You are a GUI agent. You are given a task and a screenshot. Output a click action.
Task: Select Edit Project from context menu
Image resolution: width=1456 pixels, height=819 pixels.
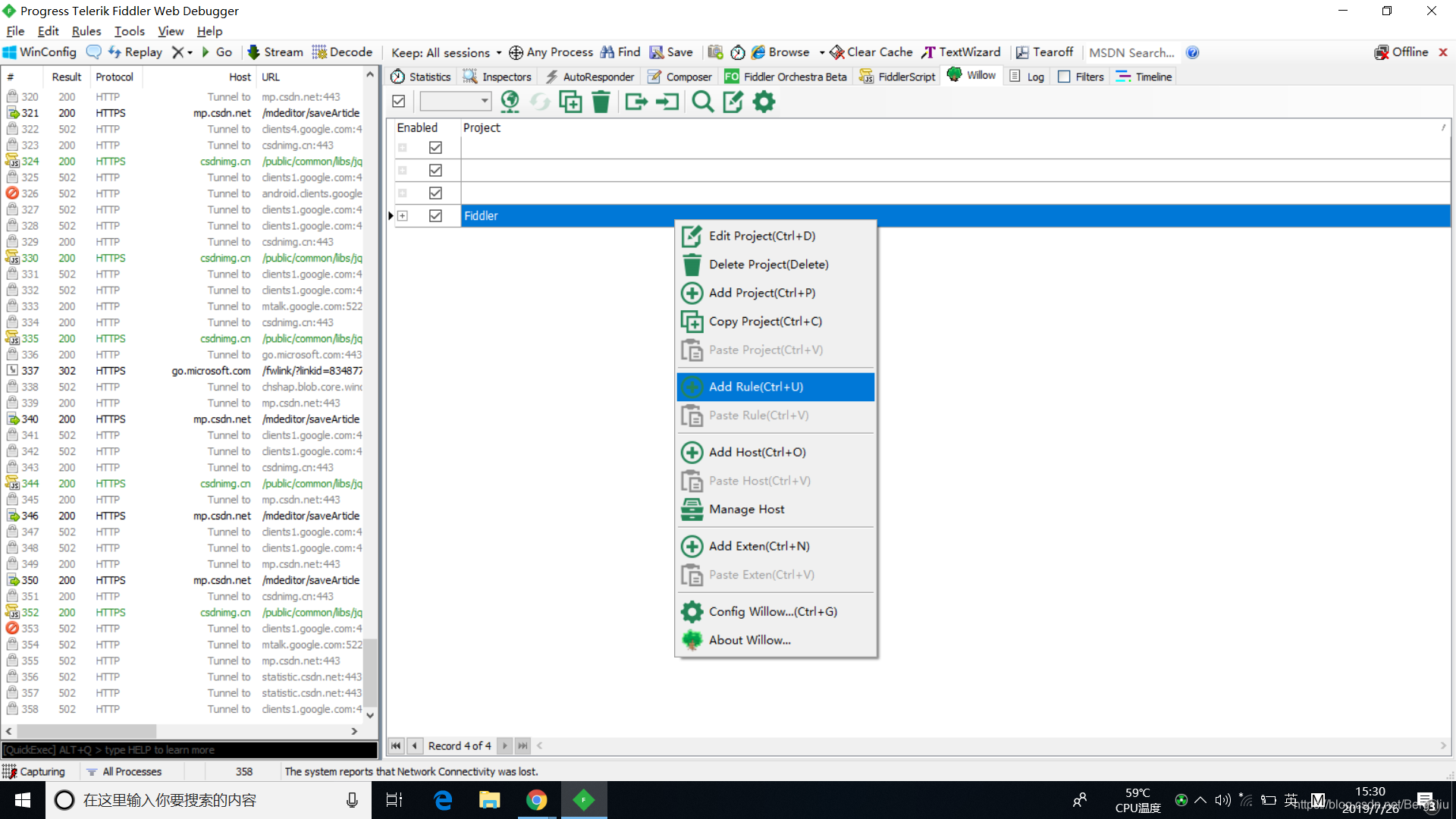(776, 236)
